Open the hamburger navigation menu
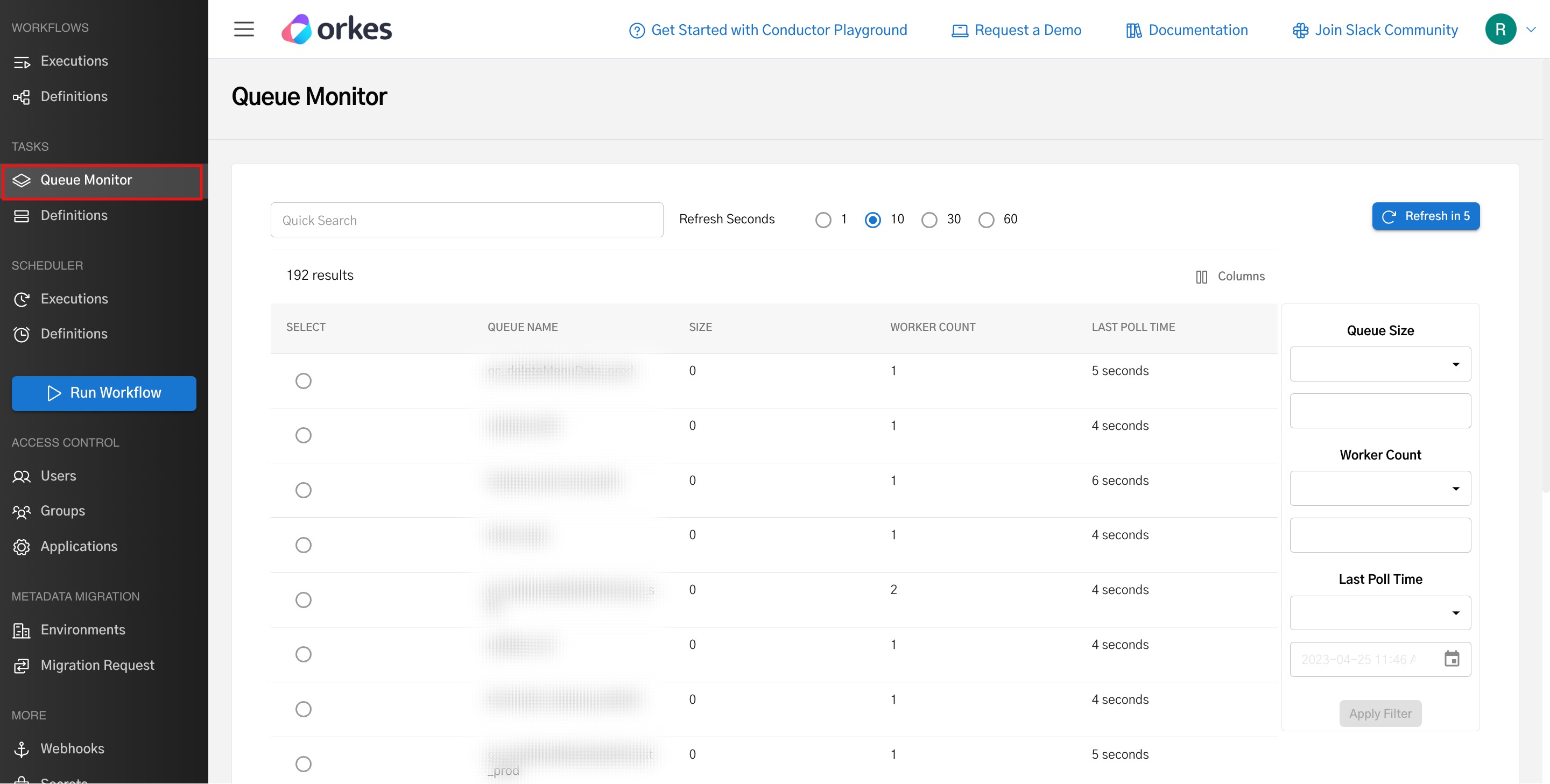 [x=244, y=29]
